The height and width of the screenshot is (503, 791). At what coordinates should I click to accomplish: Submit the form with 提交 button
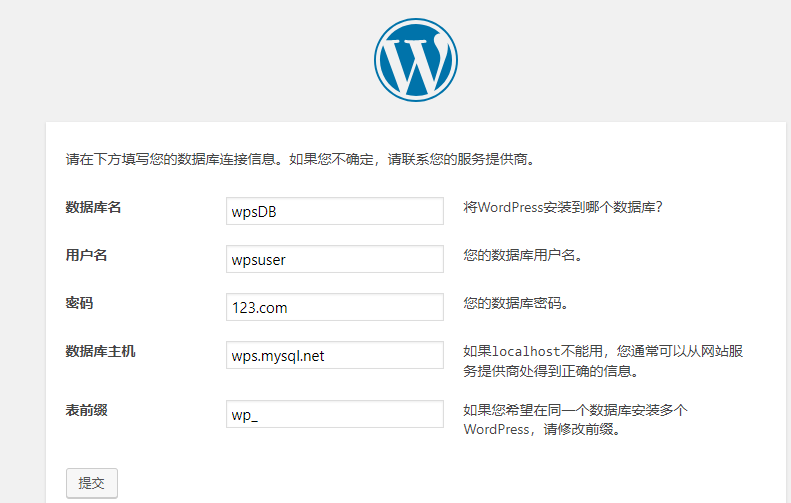point(92,483)
